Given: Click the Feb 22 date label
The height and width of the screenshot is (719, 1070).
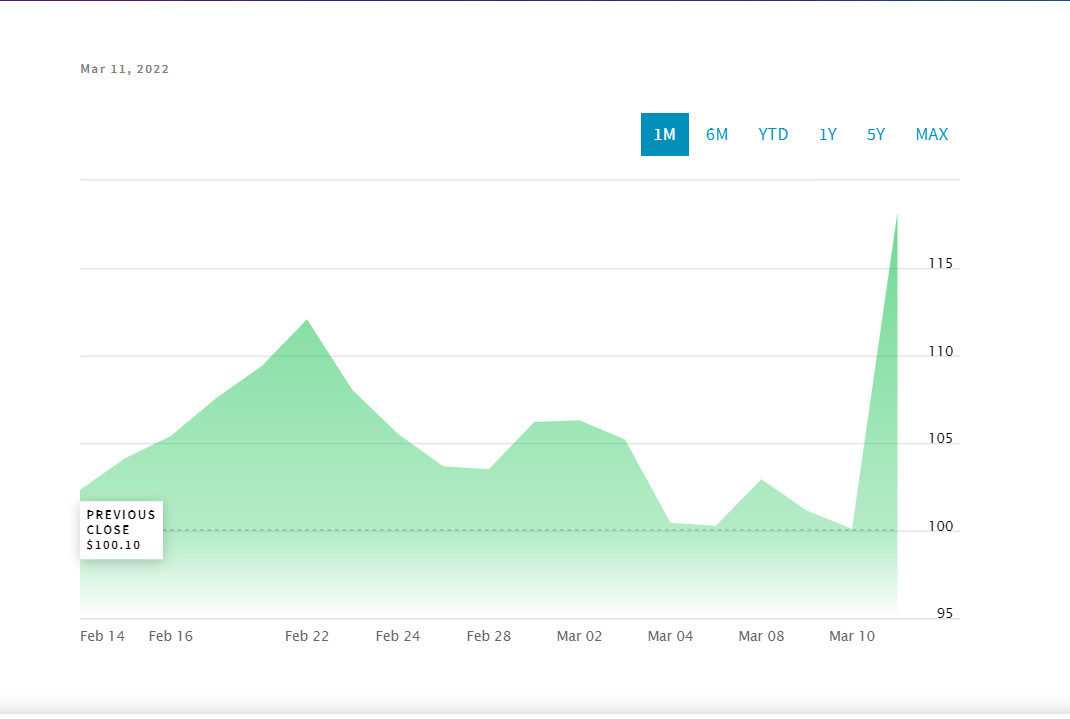Looking at the screenshot, I should [x=307, y=636].
